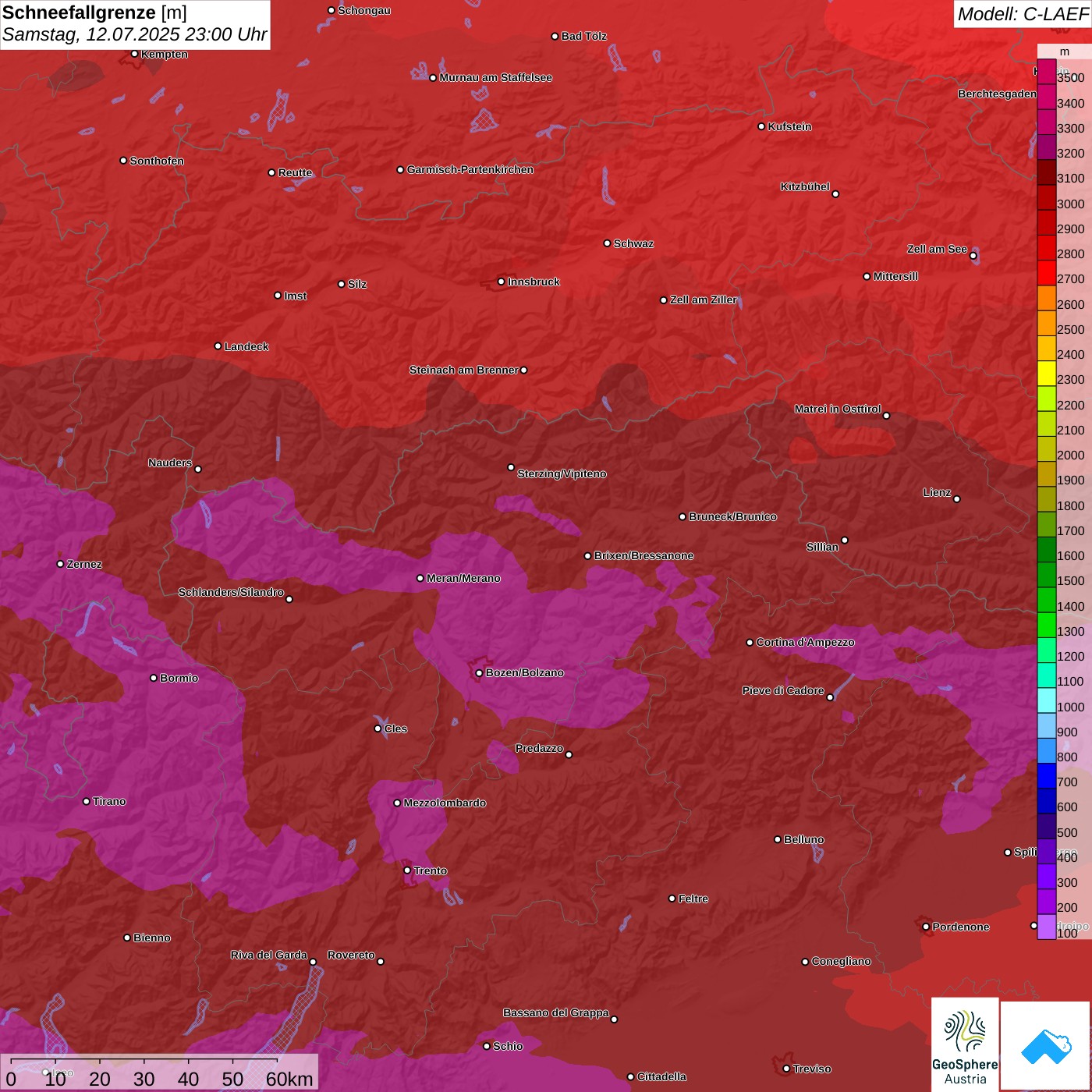
Task: Click the Garmisch-Partenkirchen label
Action: click(470, 169)
